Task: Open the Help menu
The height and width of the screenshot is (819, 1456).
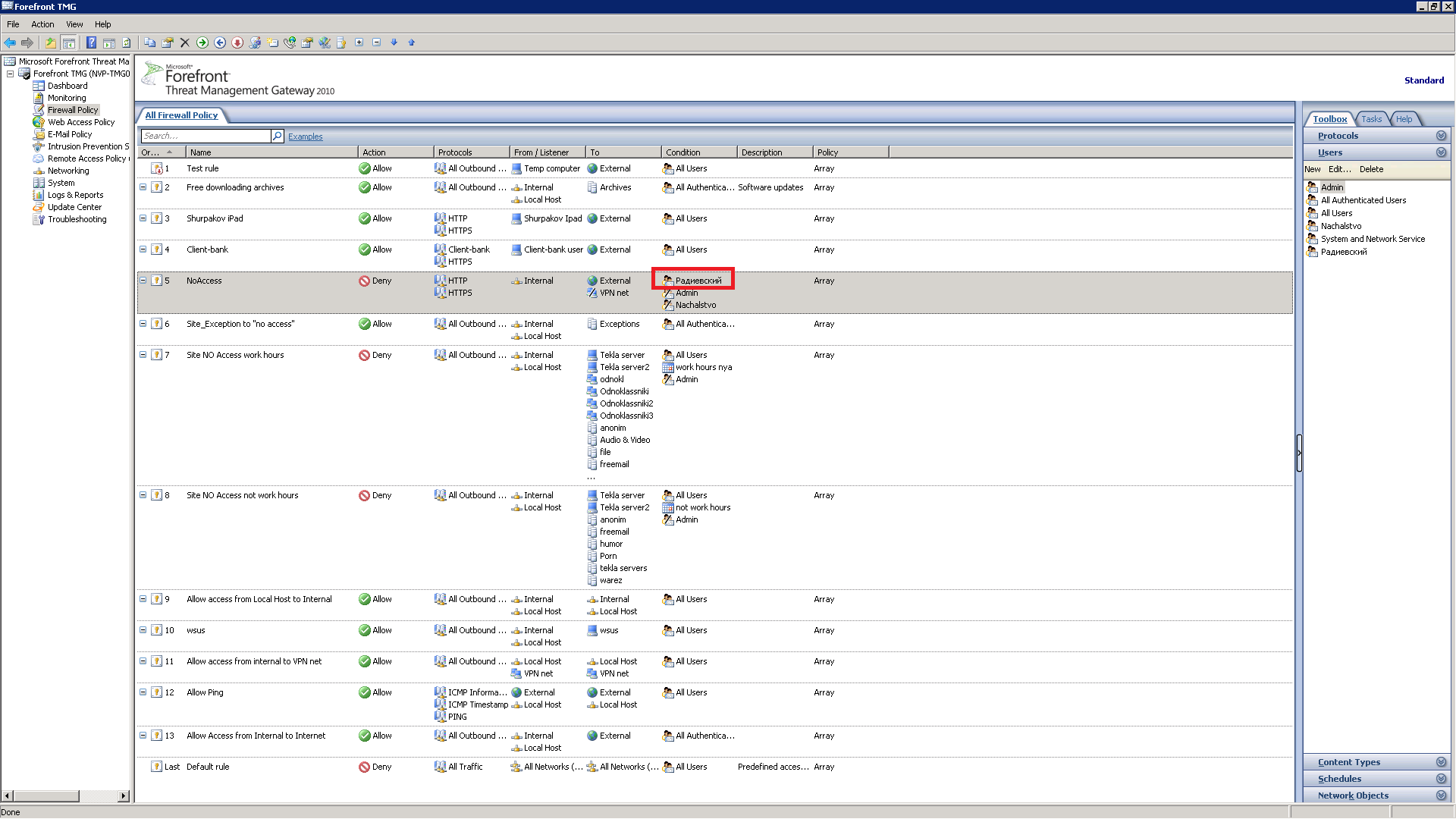Action: click(x=102, y=24)
